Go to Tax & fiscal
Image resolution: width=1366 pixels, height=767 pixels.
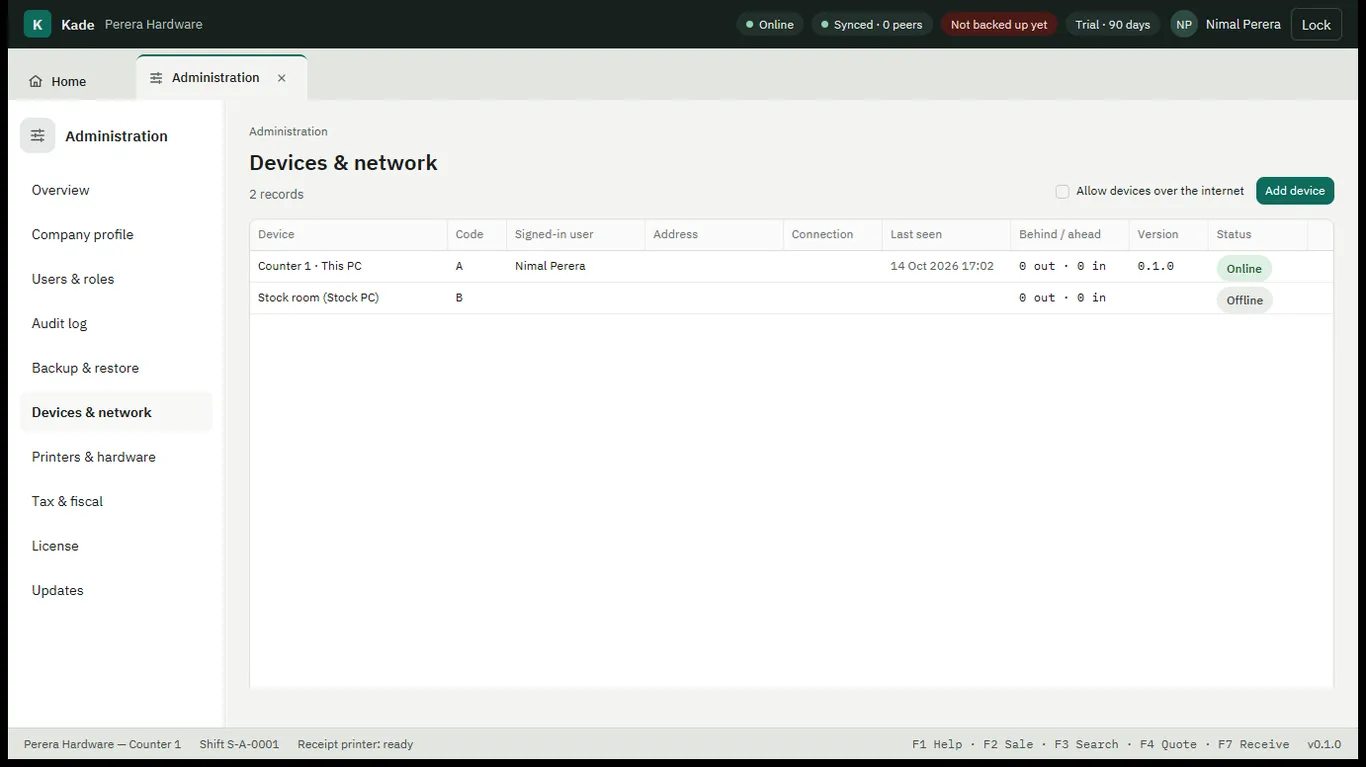116,501
